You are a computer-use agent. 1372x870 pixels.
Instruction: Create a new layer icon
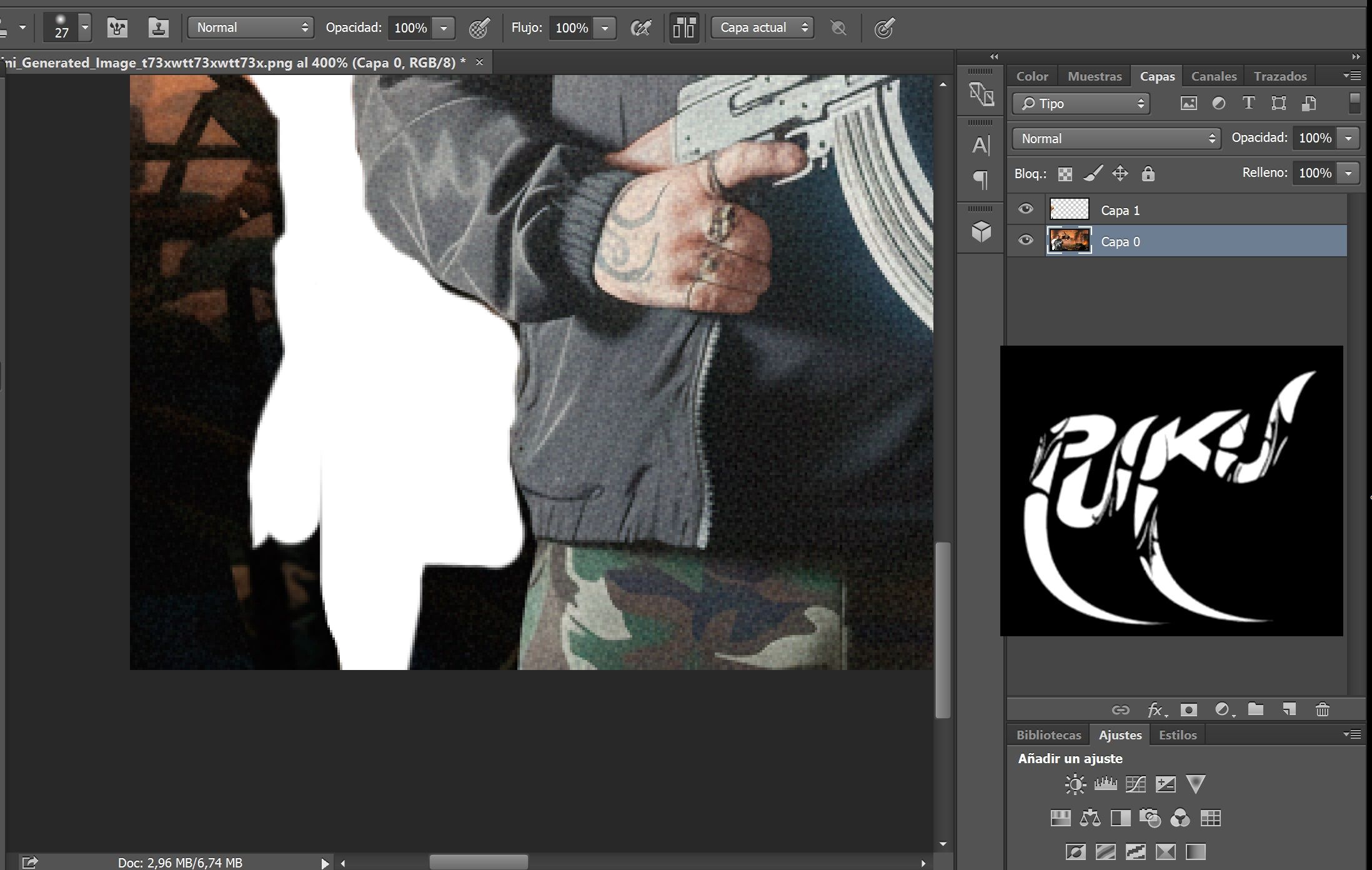coord(1289,709)
